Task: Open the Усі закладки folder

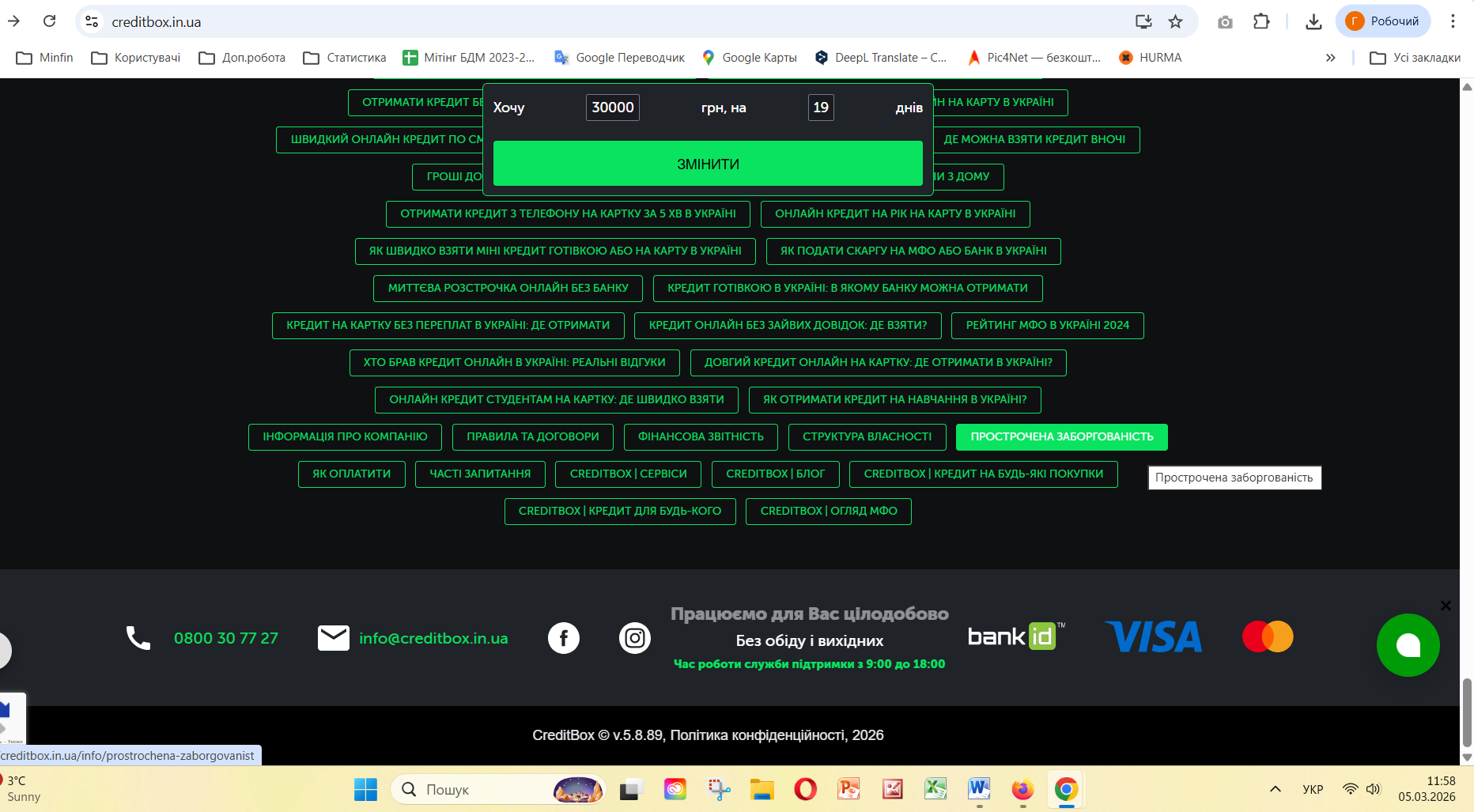Action: (x=1415, y=58)
